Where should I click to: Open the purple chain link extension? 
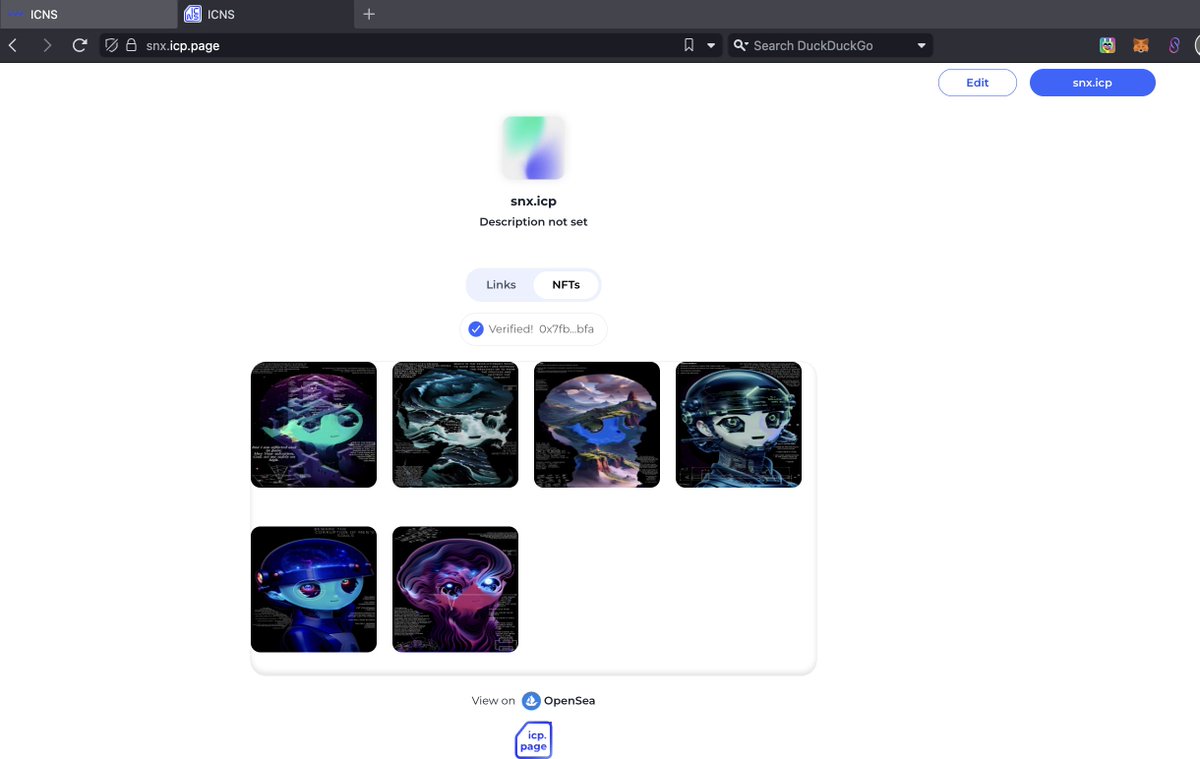[x=1175, y=45]
